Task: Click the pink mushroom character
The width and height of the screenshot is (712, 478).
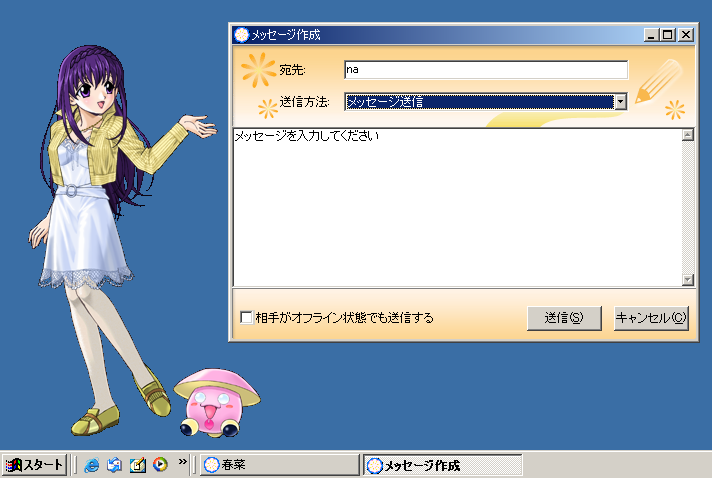Action: click(216, 403)
